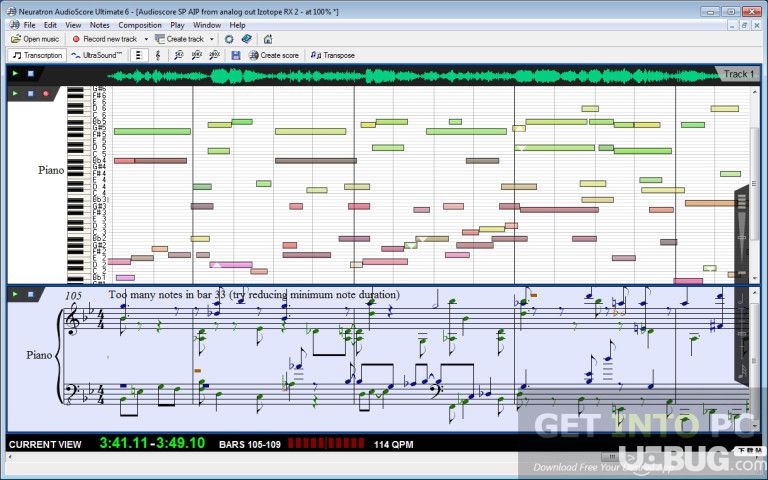This screenshot has width=768, height=480.
Task: Click bar number 105 above the staff
Action: (73, 296)
